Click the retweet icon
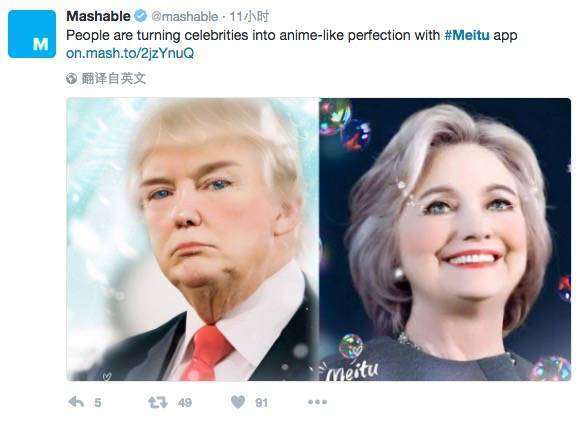 click(158, 402)
